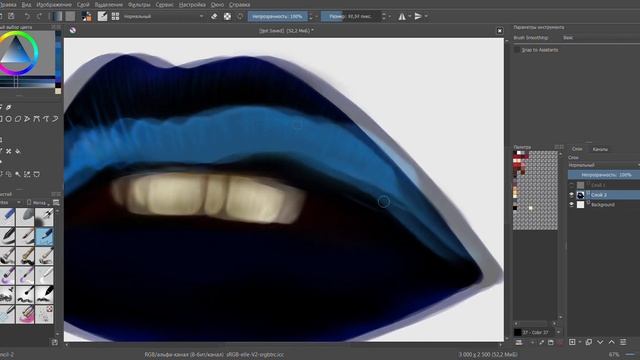Open the Brush Smoothing dropdown
The height and width of the screenshot is (360, 640).
600,38
